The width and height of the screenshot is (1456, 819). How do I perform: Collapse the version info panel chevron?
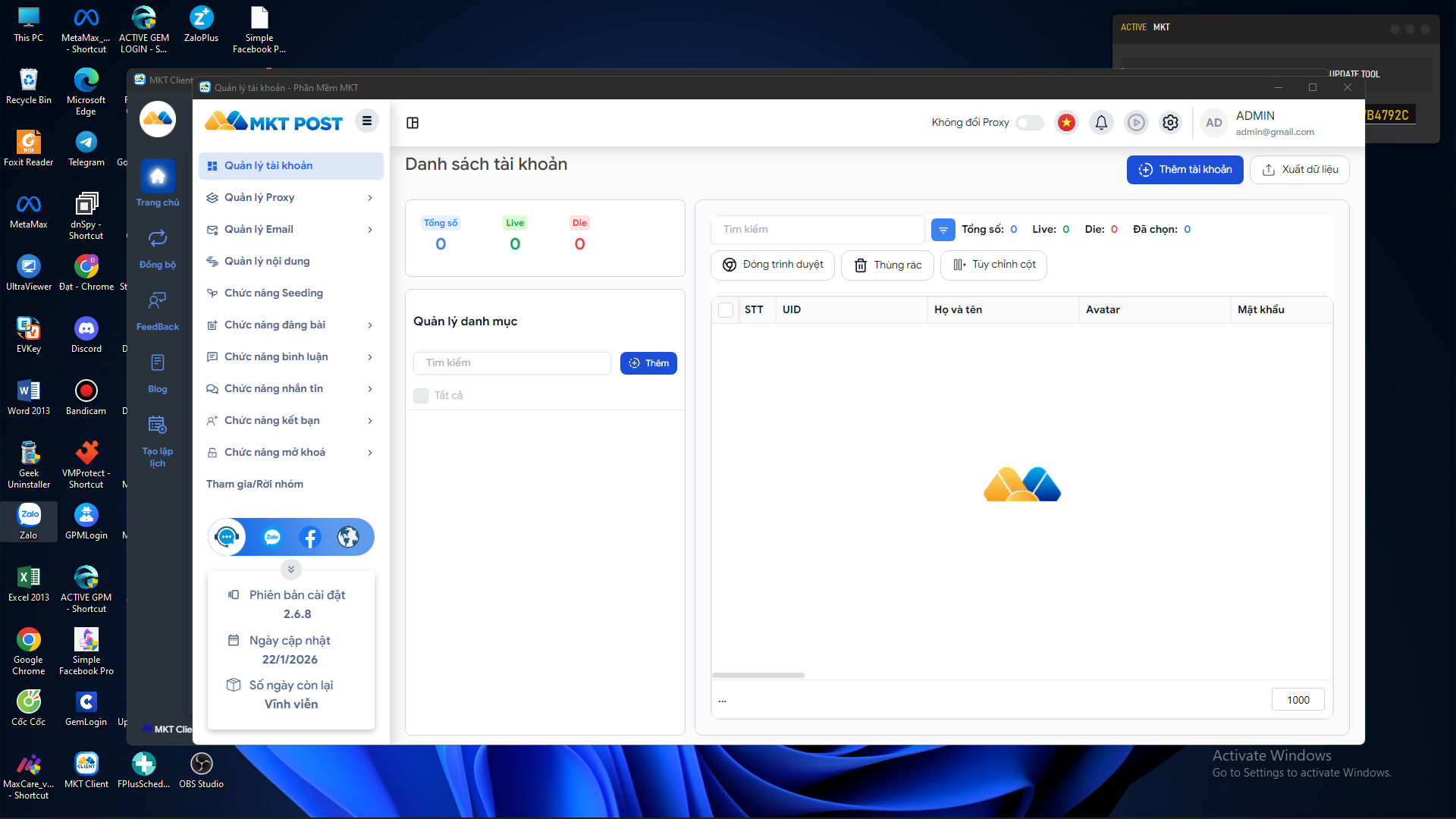click(291, 570)
